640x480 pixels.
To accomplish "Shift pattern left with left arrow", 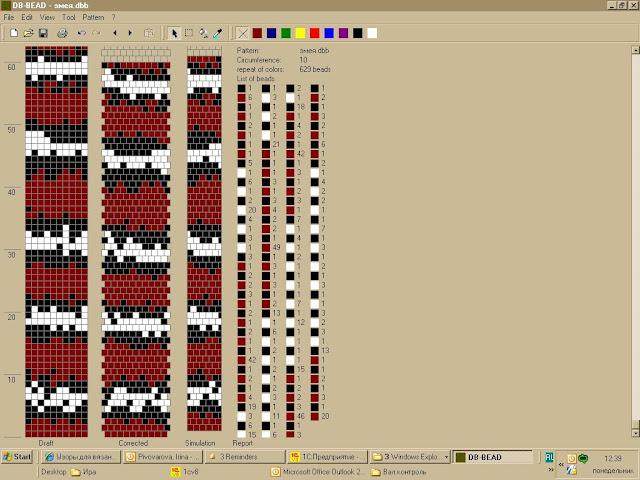I will 115,33.
